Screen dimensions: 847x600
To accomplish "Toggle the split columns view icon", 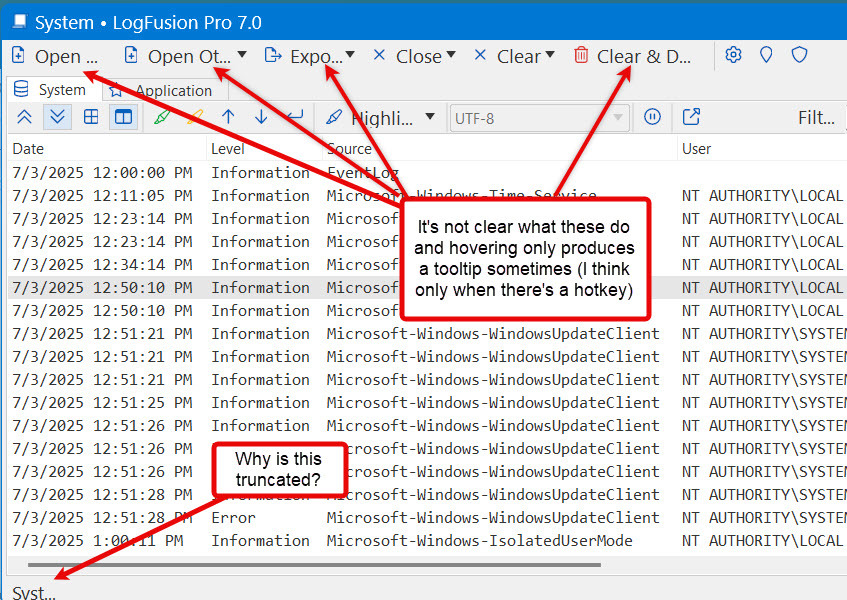I will [x=123, y=117].
